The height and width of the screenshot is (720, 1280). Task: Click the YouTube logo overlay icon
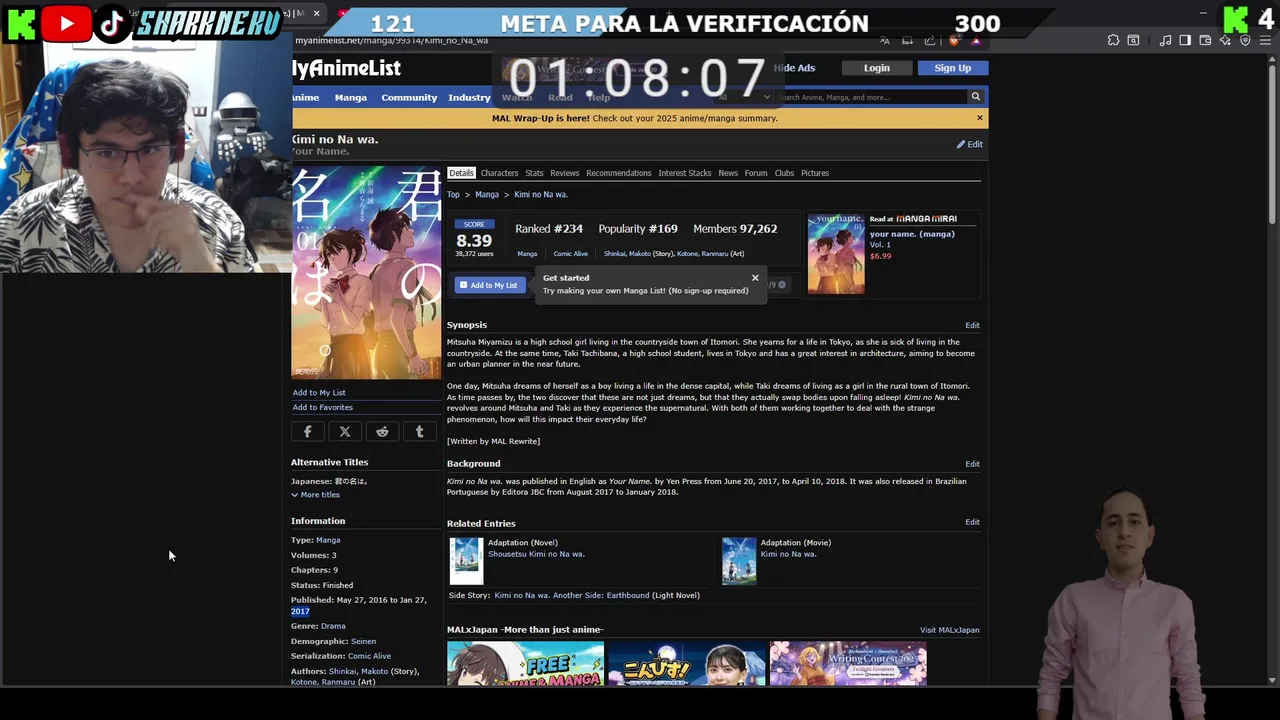point(66,23)
